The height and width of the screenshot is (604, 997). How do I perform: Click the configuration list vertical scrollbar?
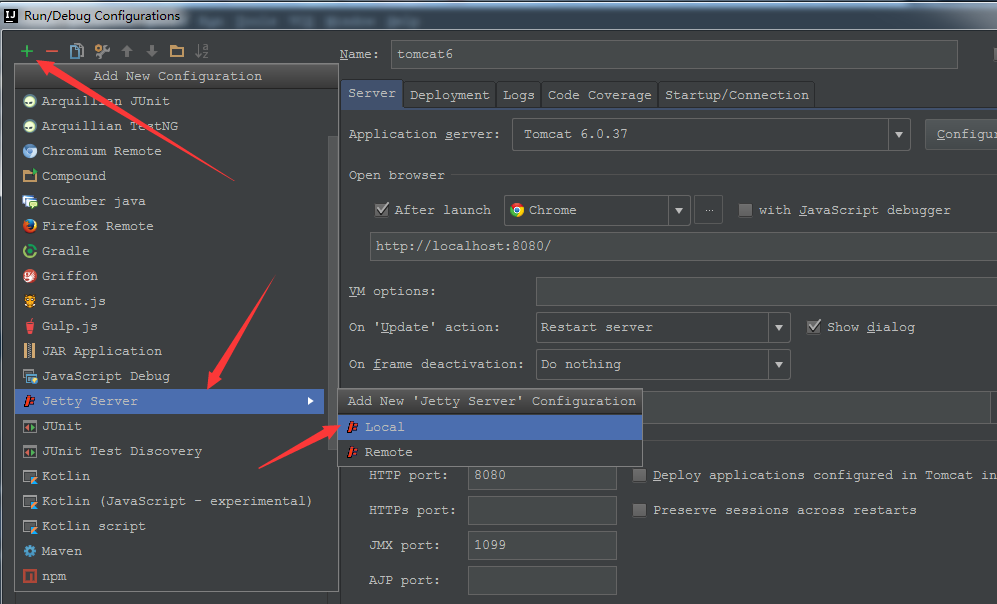coord(332,292)
